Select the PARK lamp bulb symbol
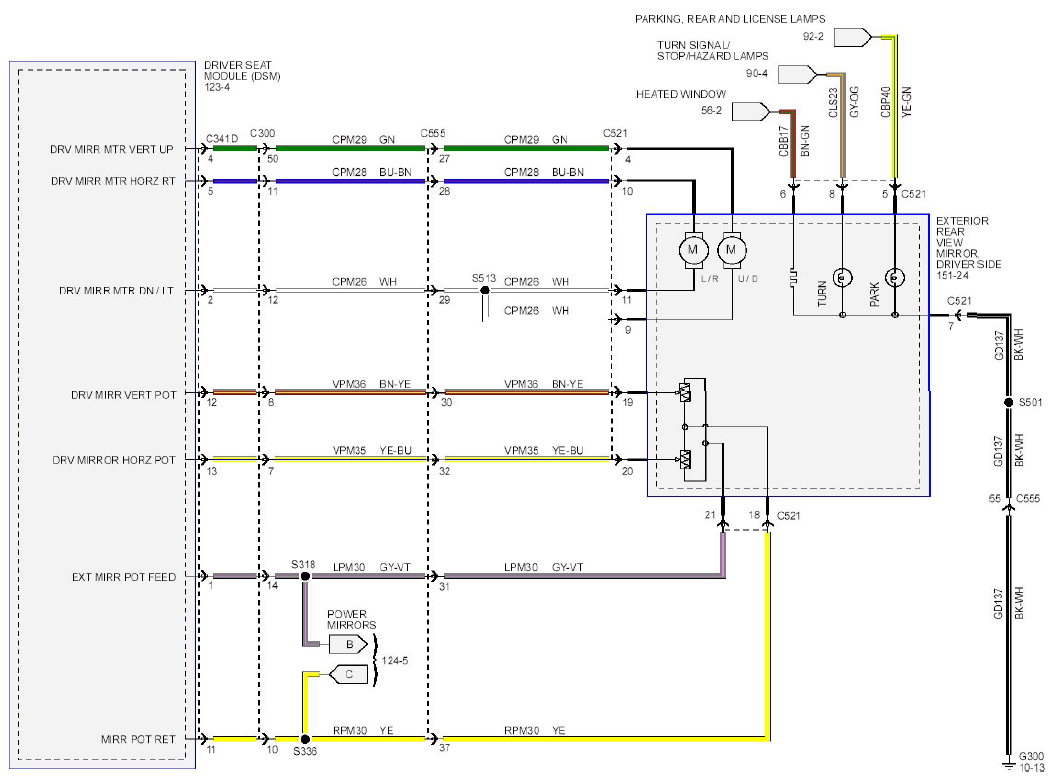This screenshot has height=781, width=1054. click(894, 277)
